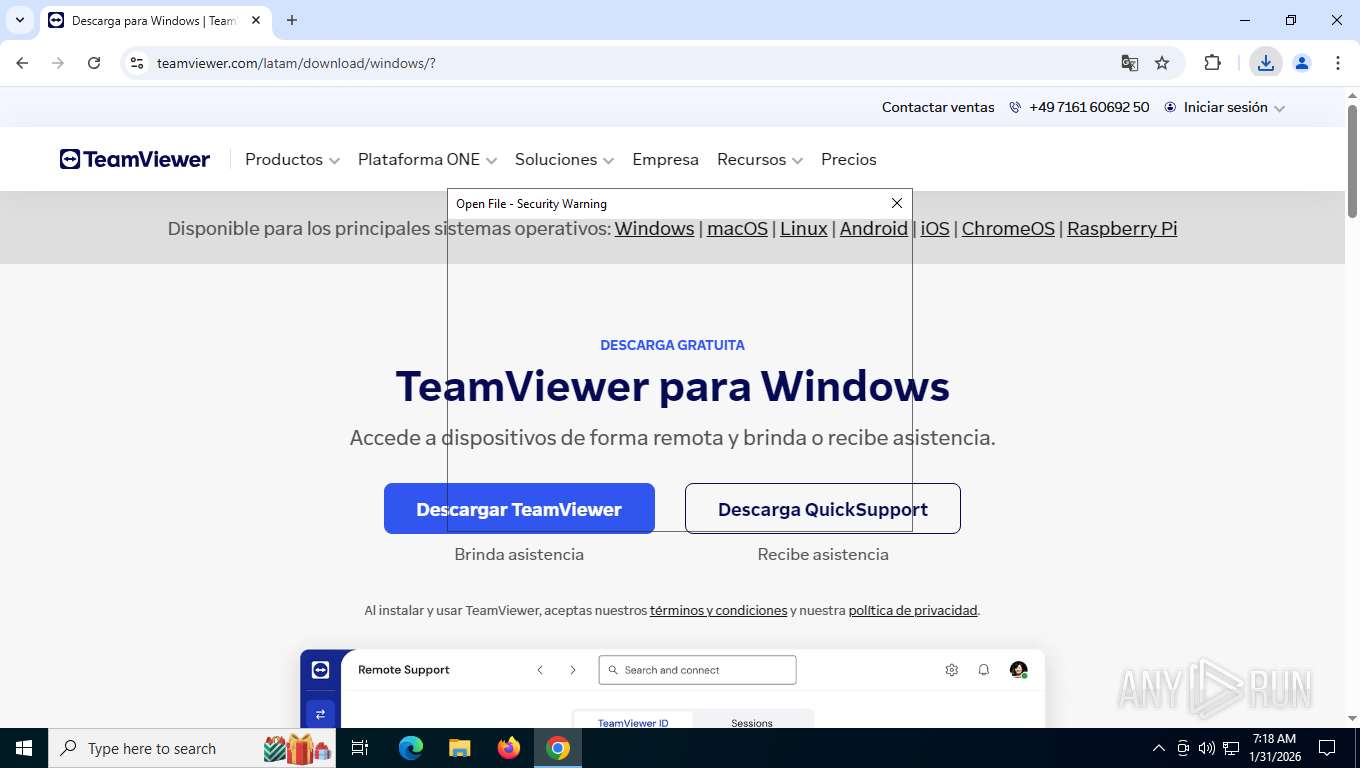Screen dimensions: 1360x768
Task: Click forward chevron in Remote Support preview
Action: click(573, 670)
